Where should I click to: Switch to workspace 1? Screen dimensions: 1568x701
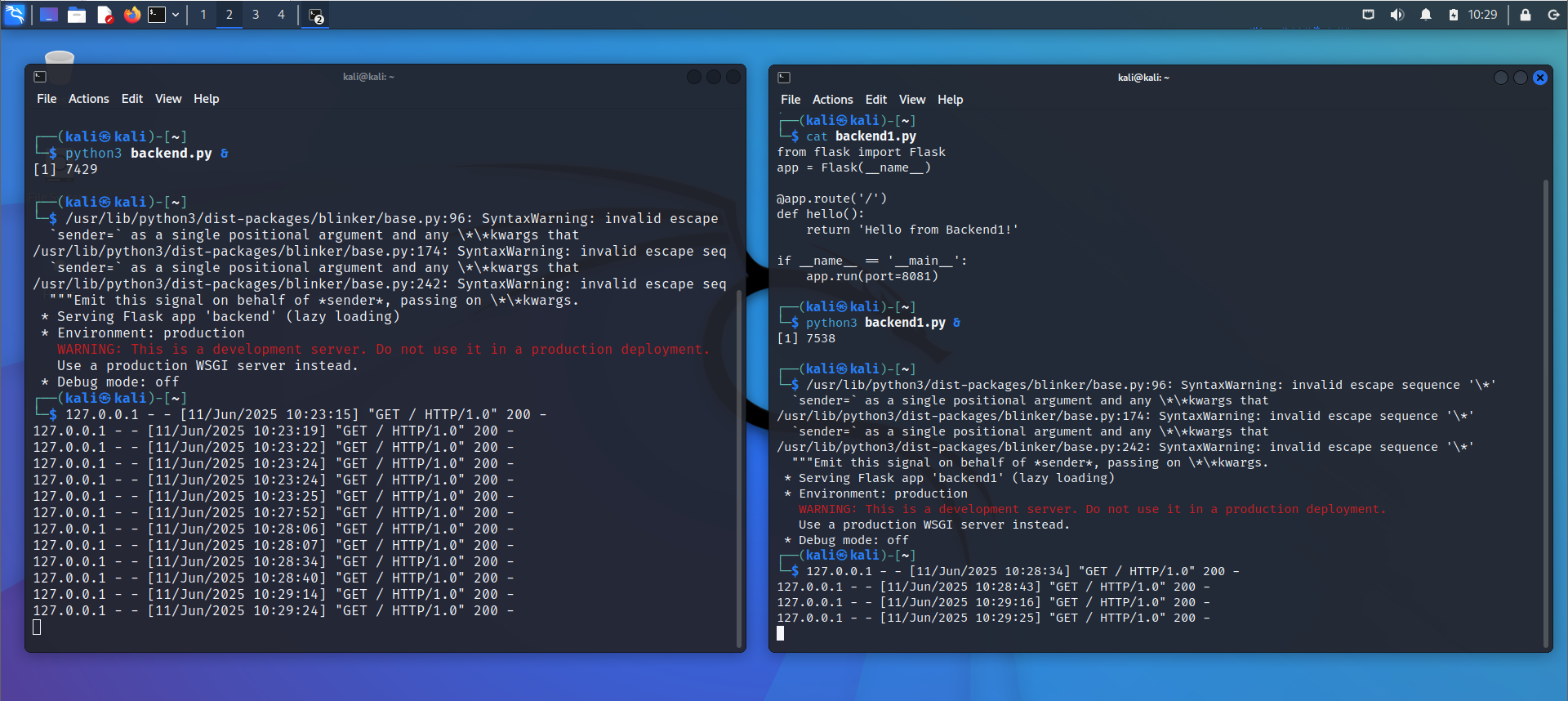tap(203, 15)
